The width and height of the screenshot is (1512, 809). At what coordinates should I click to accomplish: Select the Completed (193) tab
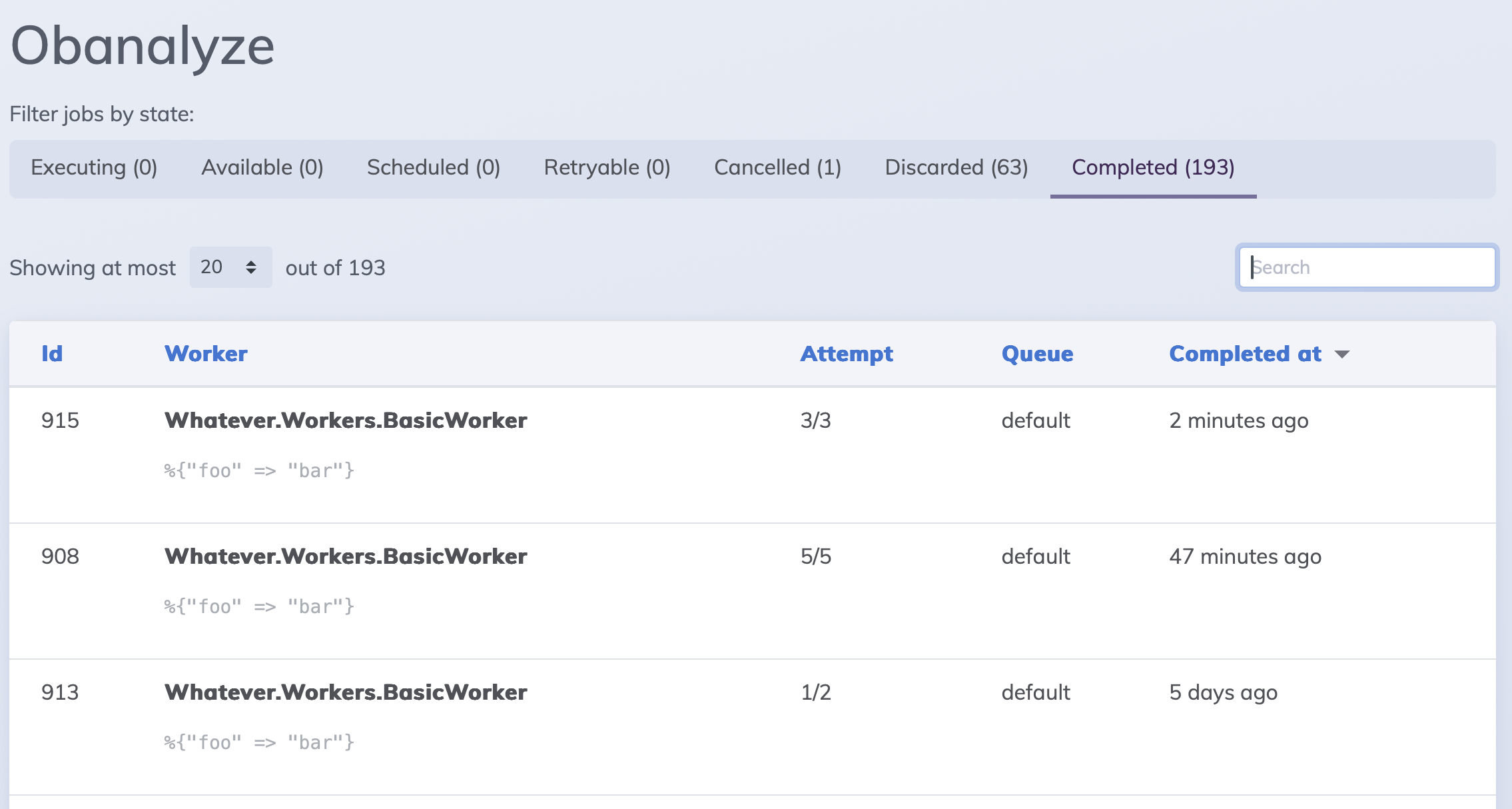point(1153,167)
